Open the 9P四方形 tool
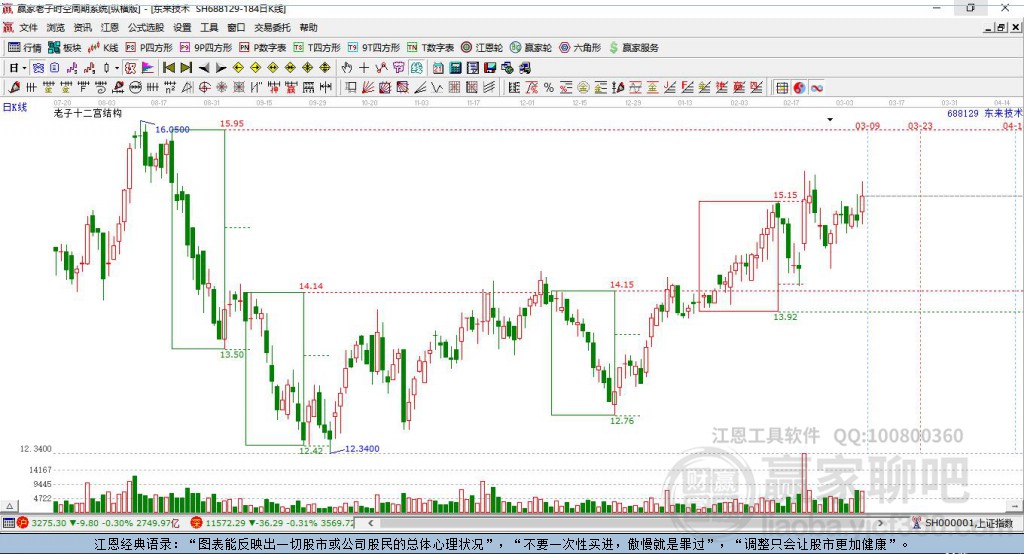 pyautogui.click(x=206, y=48)
